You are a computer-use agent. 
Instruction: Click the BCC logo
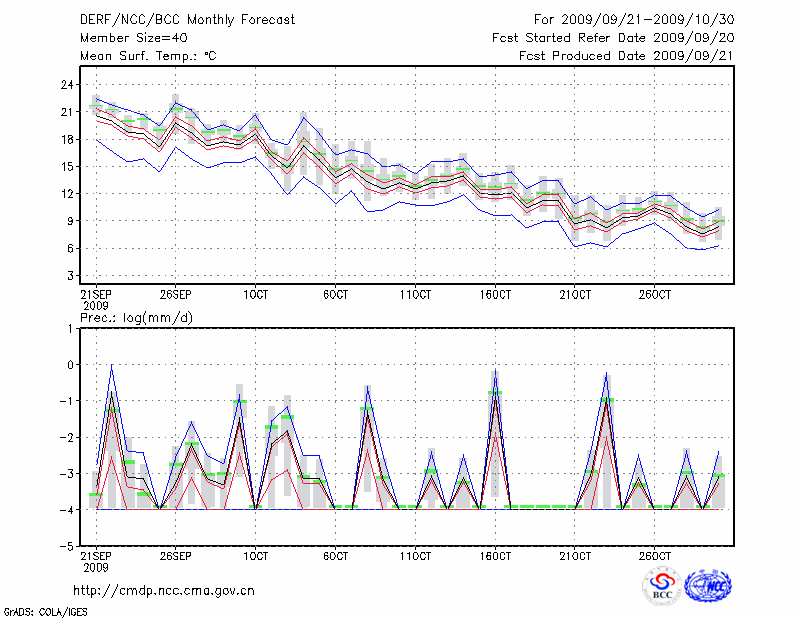[x=661, y=587]
